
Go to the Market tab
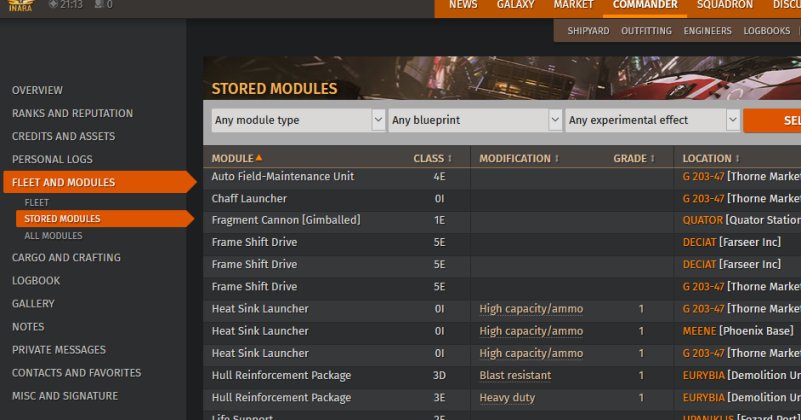[573, 5]
